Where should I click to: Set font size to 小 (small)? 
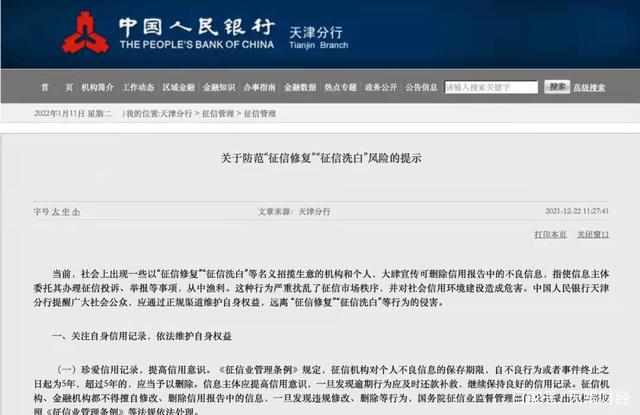coord(76,212)
